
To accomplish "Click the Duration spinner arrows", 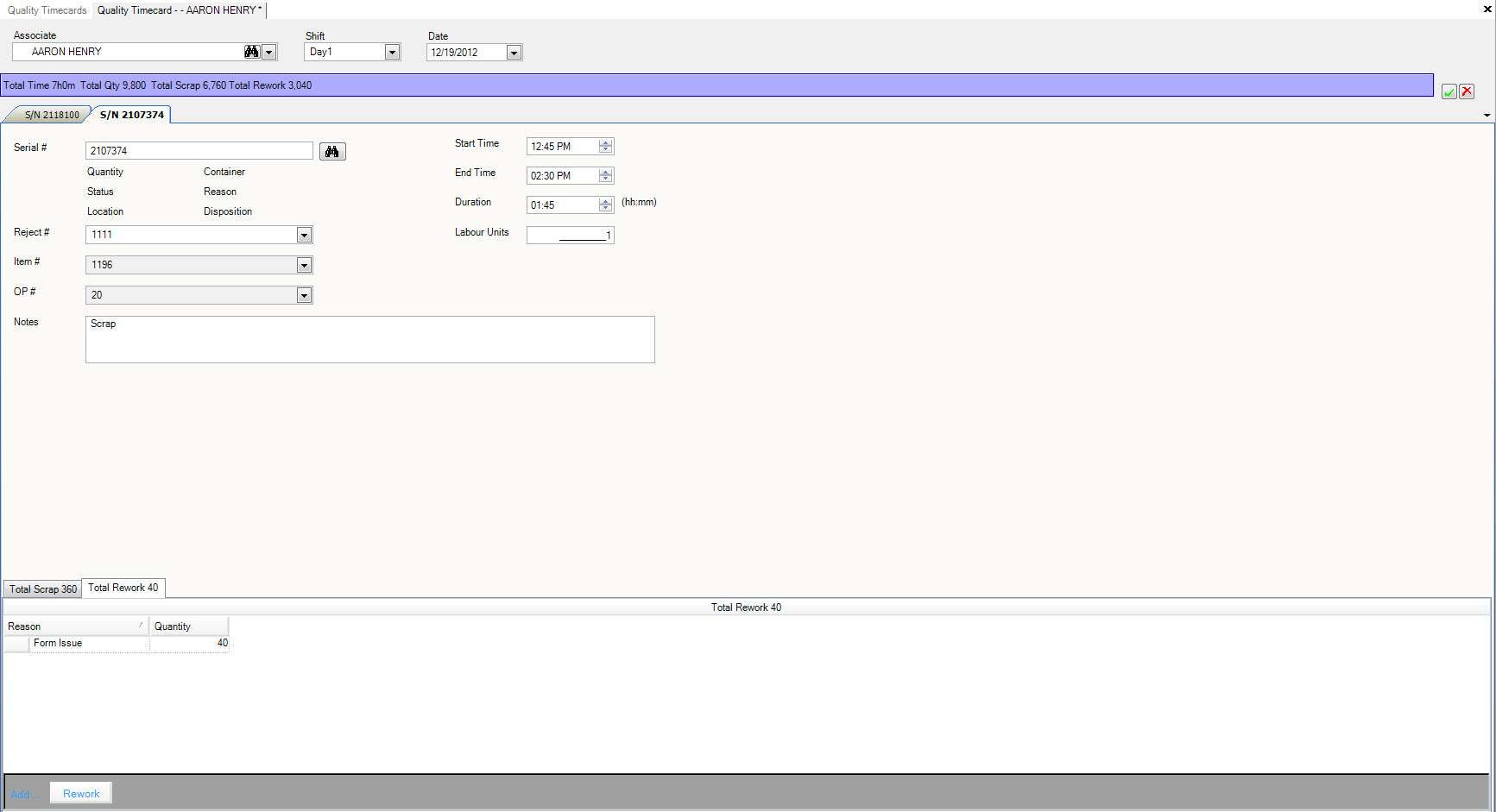I will [x=606, y=205].
